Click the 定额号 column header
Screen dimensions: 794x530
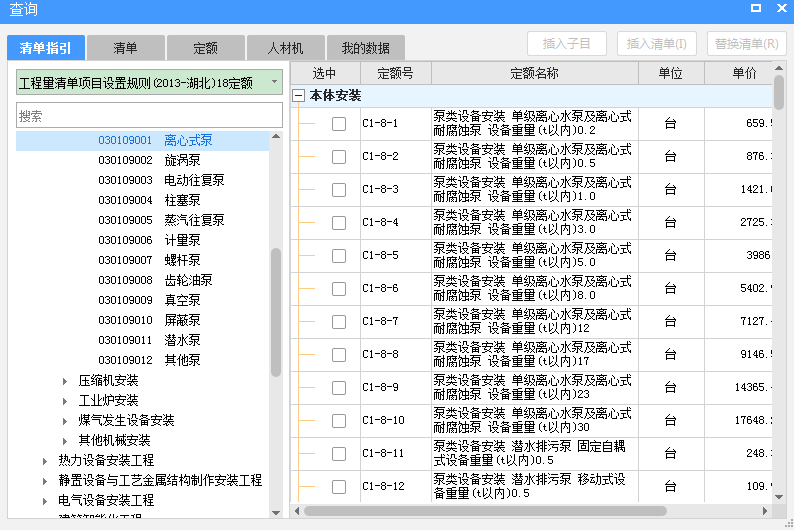pos(395,73)
